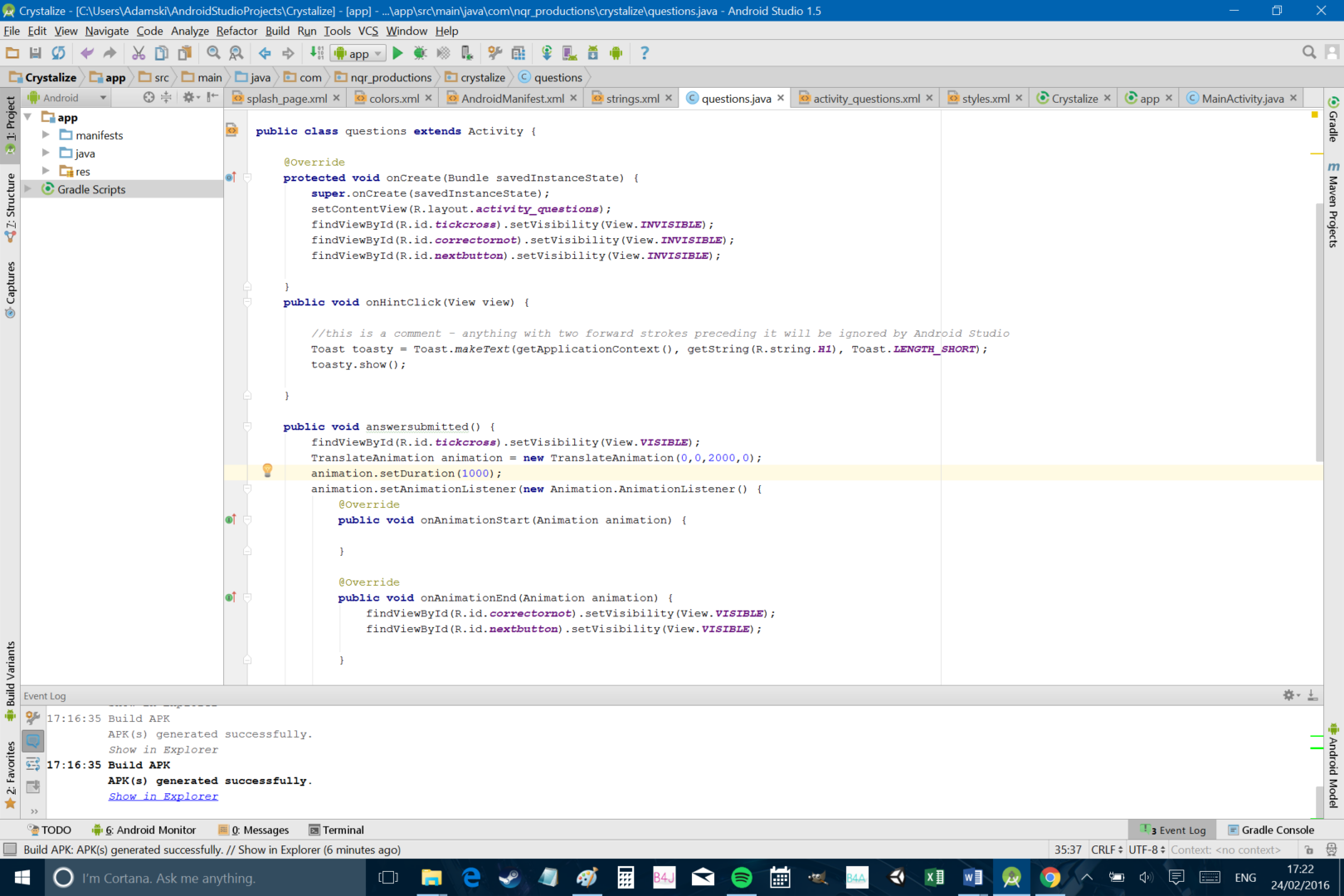Open the AVD Manager icon

pos(570,53)
